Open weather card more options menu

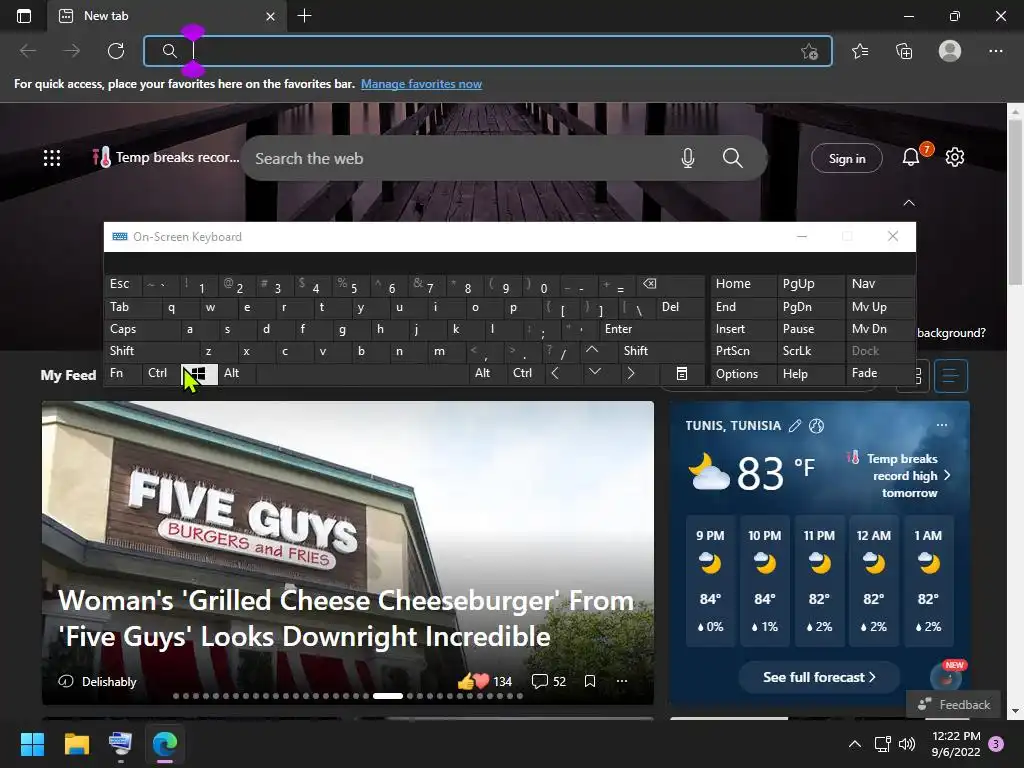pyautogui.click(x=942, y=425)
